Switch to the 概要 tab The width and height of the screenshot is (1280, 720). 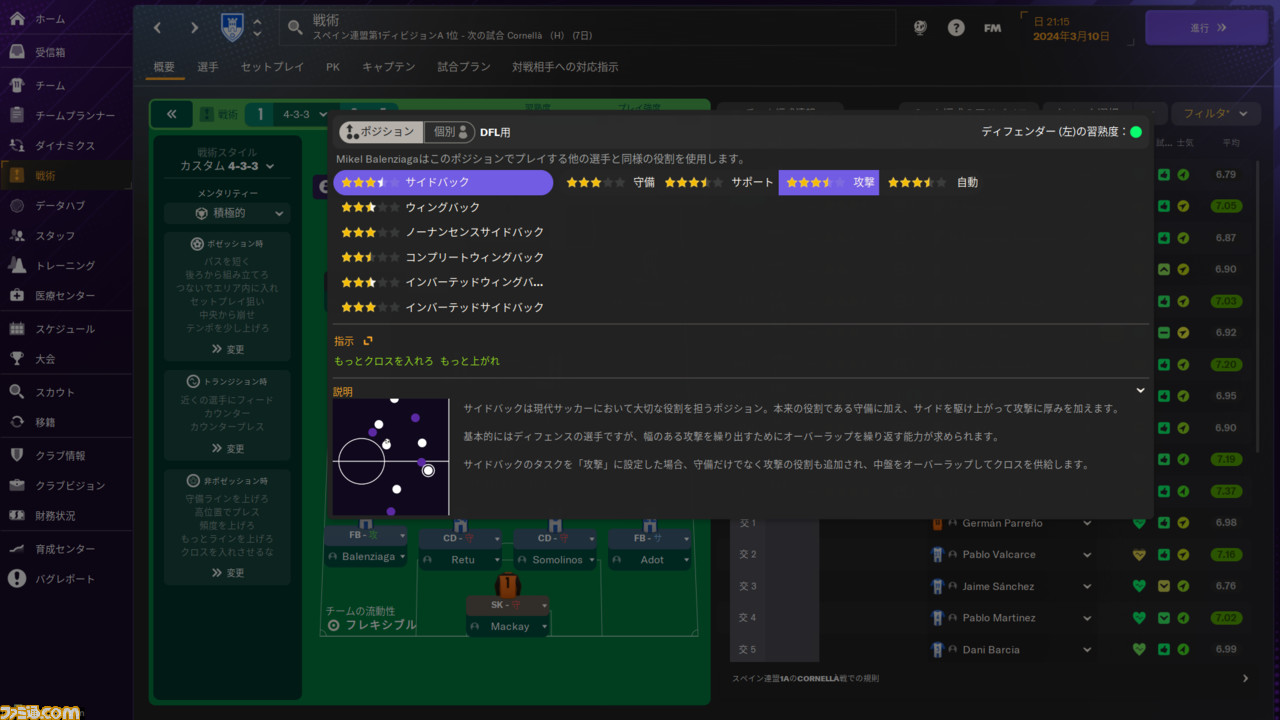tap(164, 67)
